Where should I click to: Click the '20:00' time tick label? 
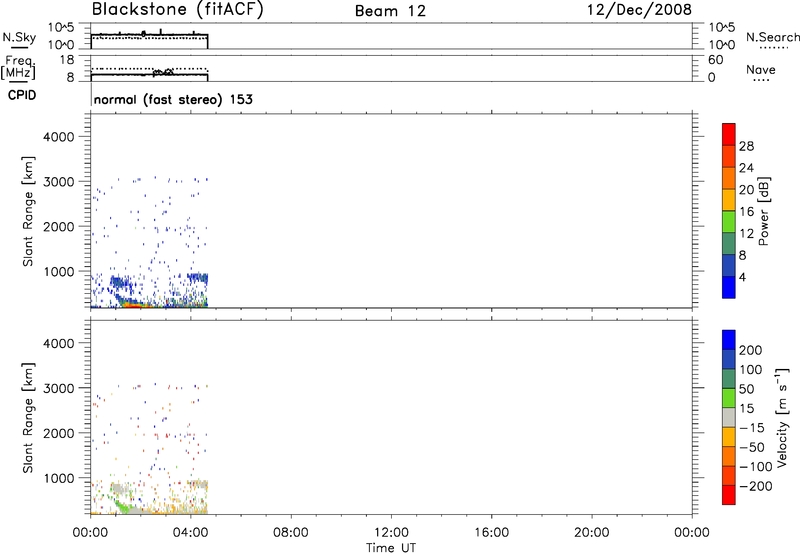click(x=592, y=533)
